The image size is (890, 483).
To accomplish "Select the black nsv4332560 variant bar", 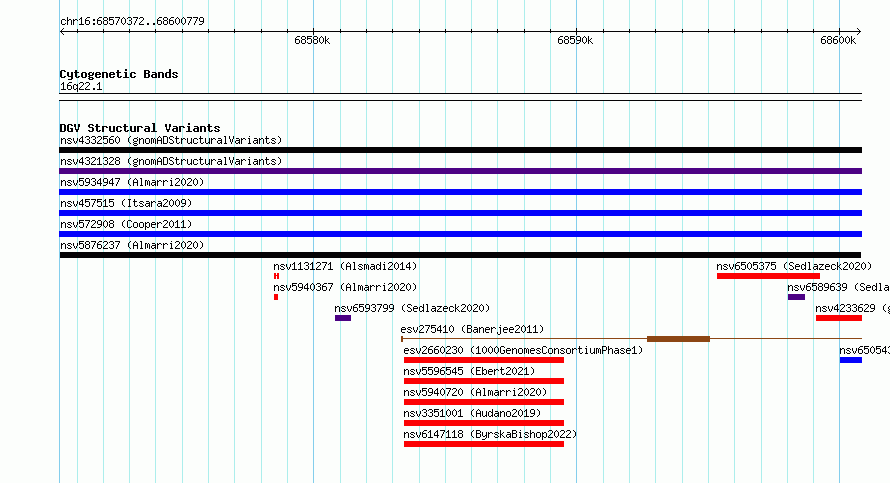I will click(x=460, y=150).
